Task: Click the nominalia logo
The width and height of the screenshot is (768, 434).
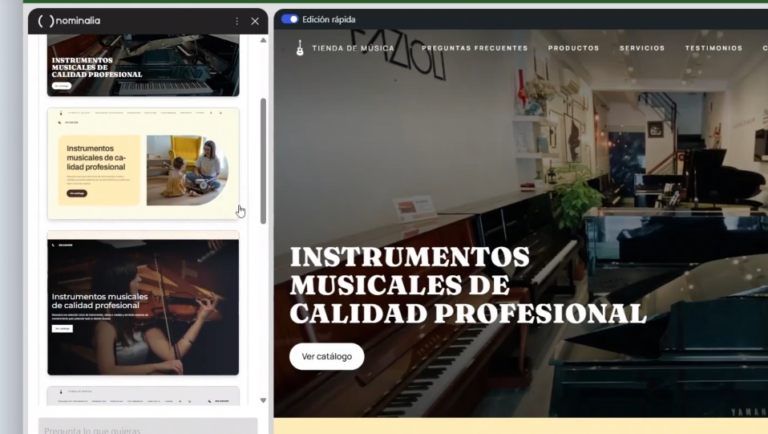Action: [x=69, y=21]
